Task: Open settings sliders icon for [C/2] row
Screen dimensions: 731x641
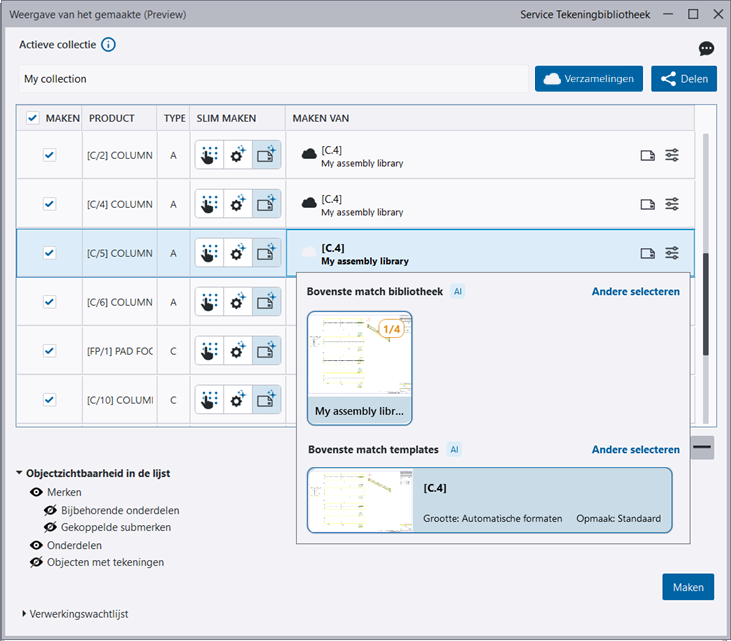Action: click(672, 155)
